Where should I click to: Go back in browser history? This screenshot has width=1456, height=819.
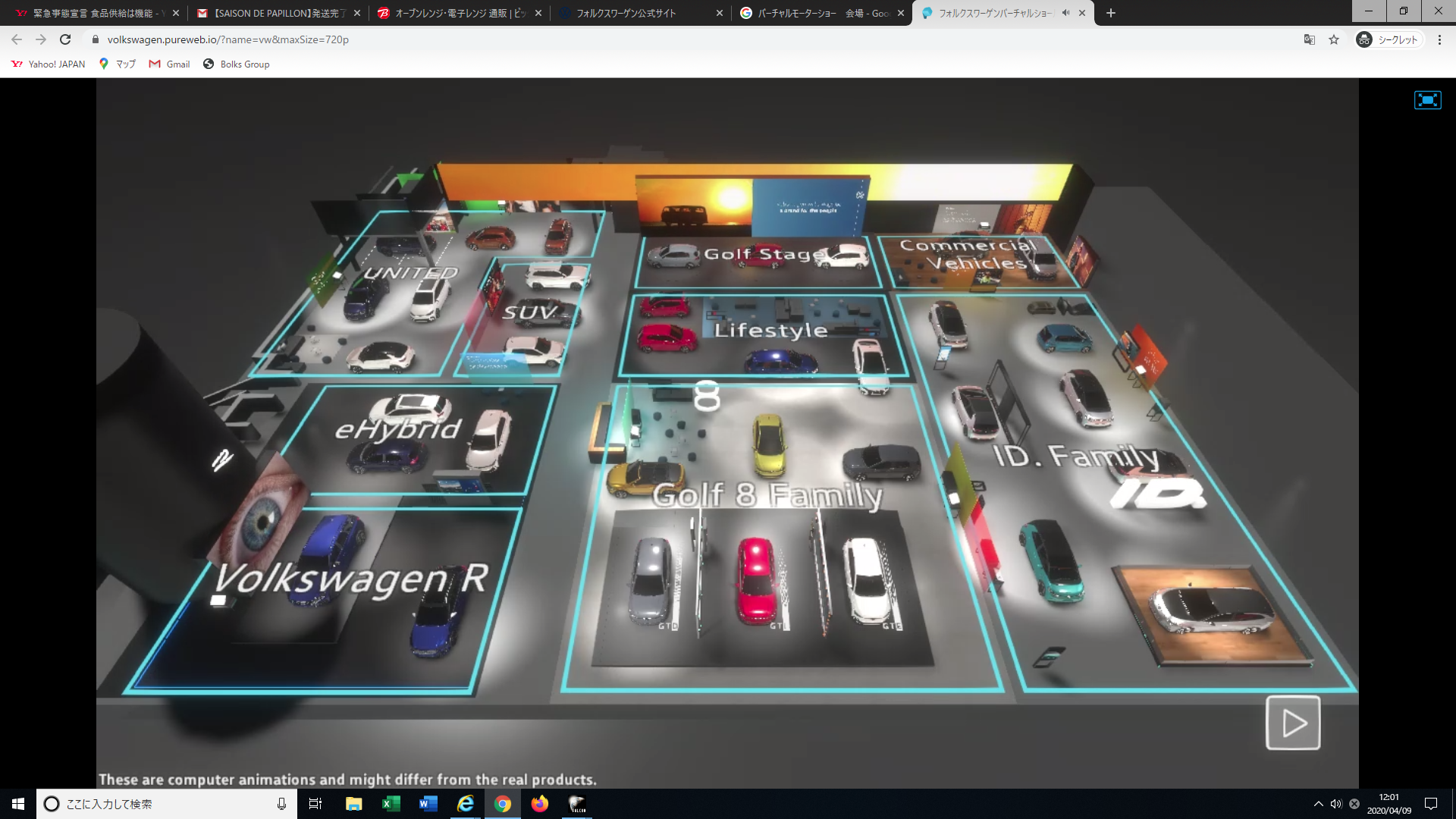tap(17, 39)
